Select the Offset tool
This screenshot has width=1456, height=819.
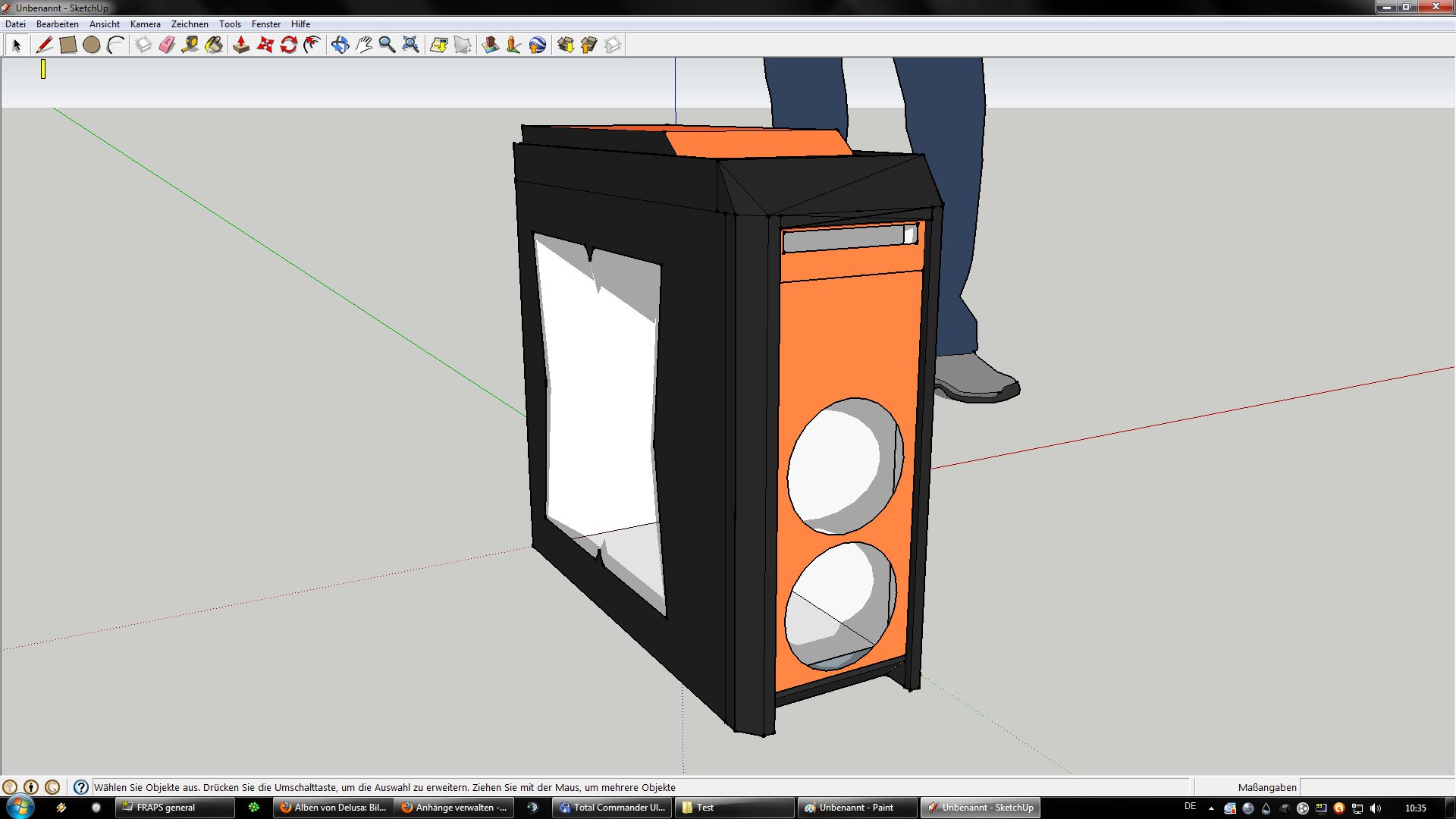point(312,45)
